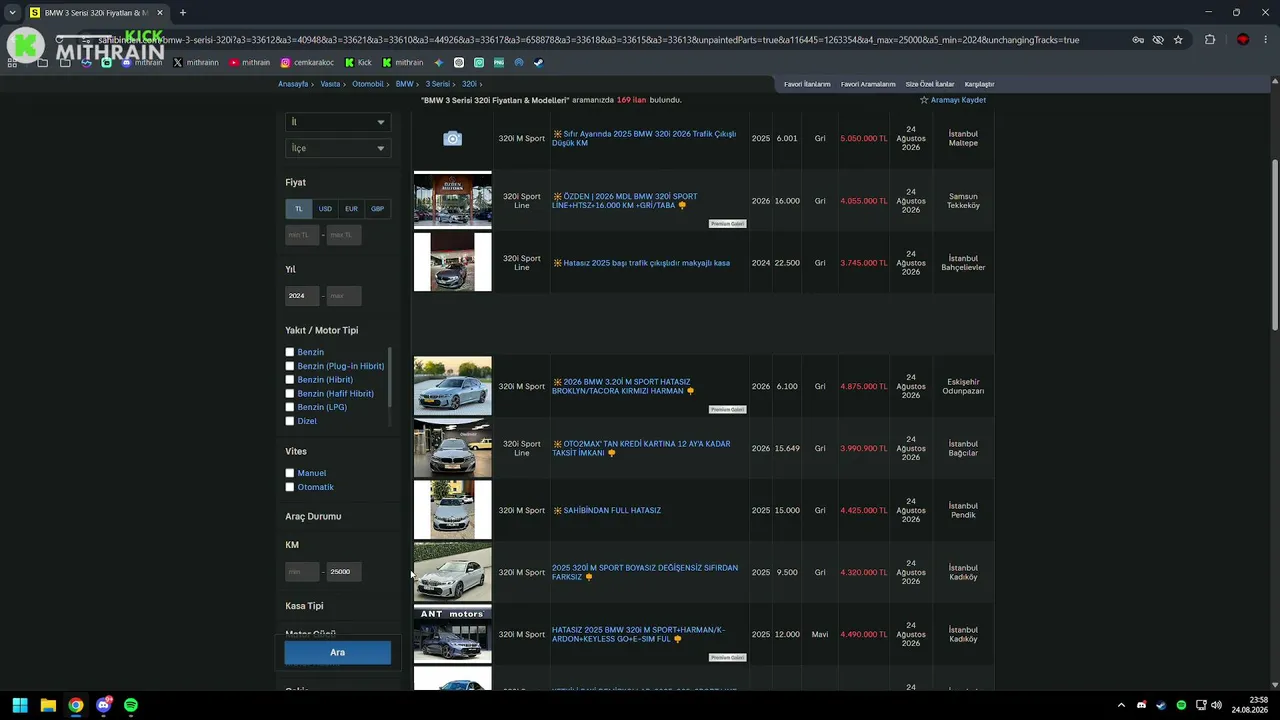Open a new browser tab
The width and height of the screenshot is (1280, 720).
click(182, 13)
